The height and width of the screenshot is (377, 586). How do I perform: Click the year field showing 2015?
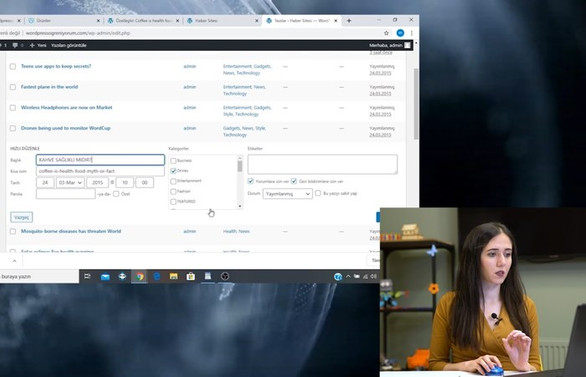pyautogui.click(x=98, y=183)
